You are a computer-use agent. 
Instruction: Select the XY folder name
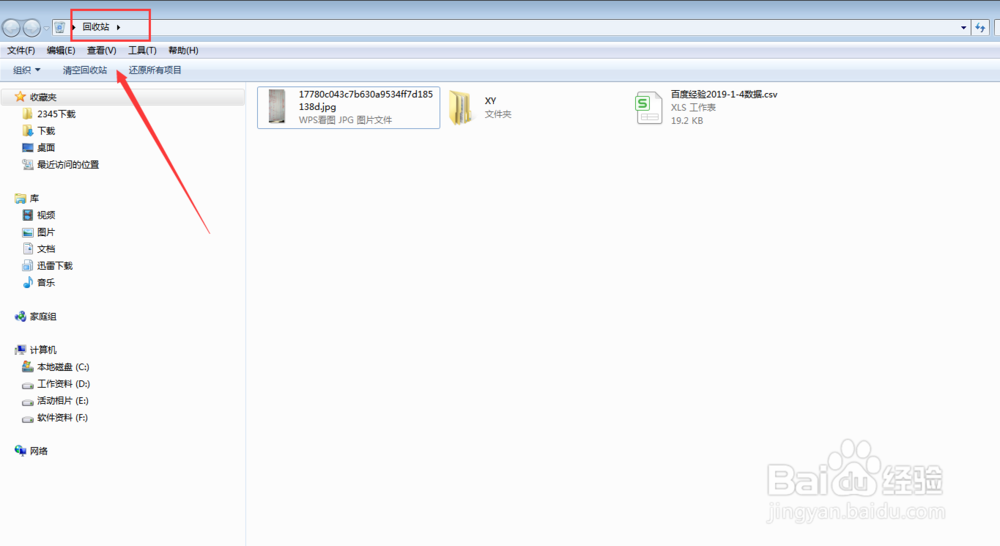click(490, 101)
